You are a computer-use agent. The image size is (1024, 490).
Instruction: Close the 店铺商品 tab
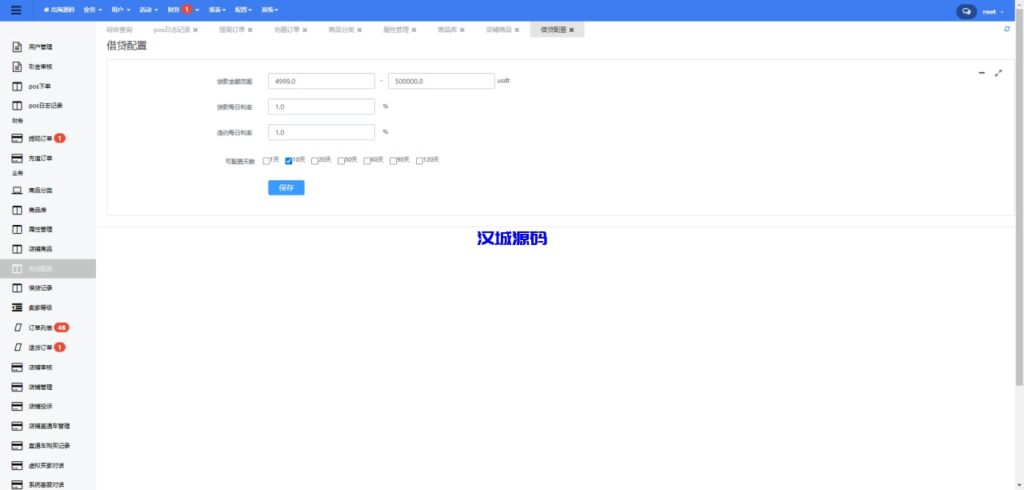point(517,30)
